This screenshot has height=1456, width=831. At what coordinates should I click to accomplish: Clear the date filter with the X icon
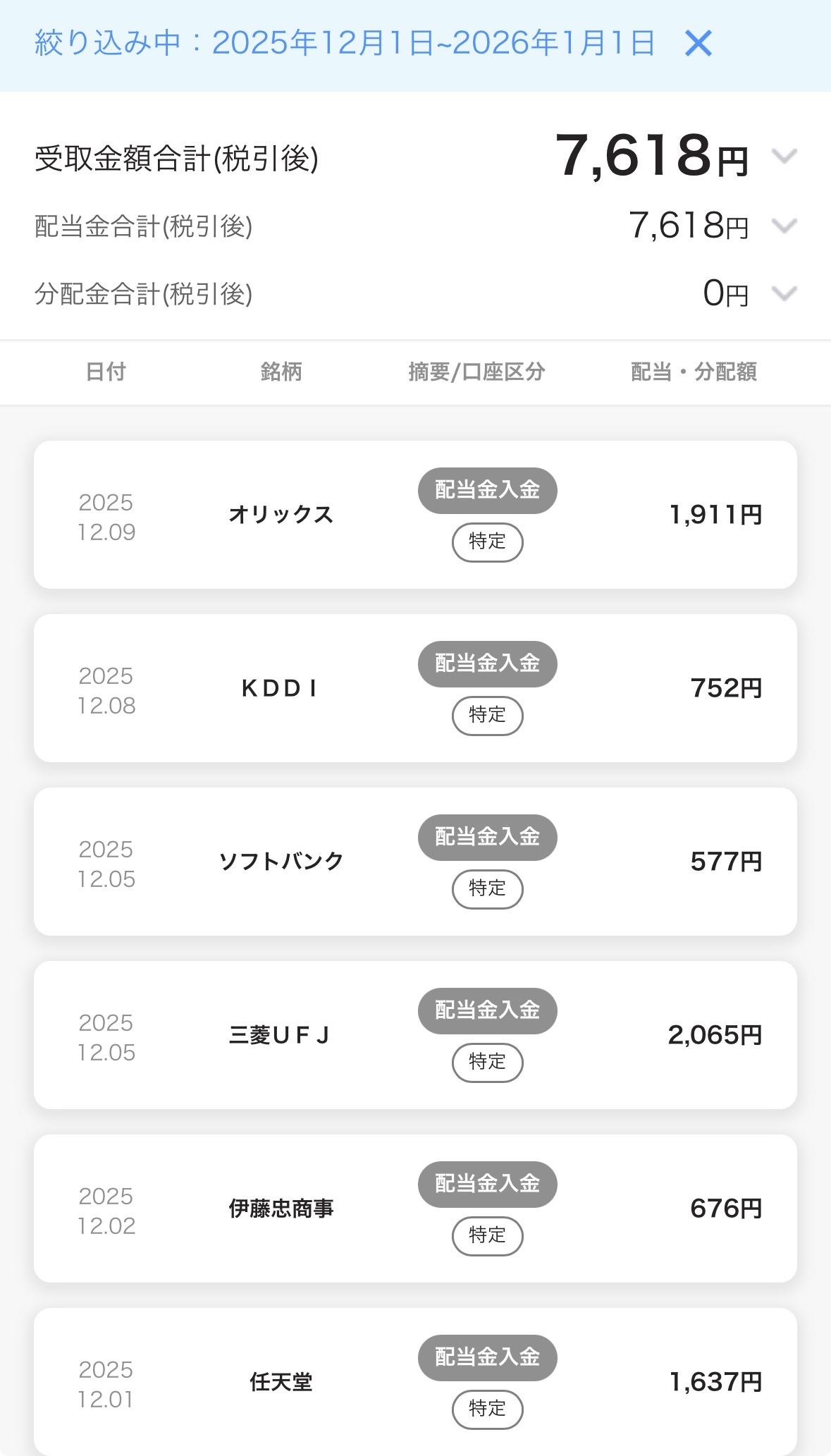(698, 44)
